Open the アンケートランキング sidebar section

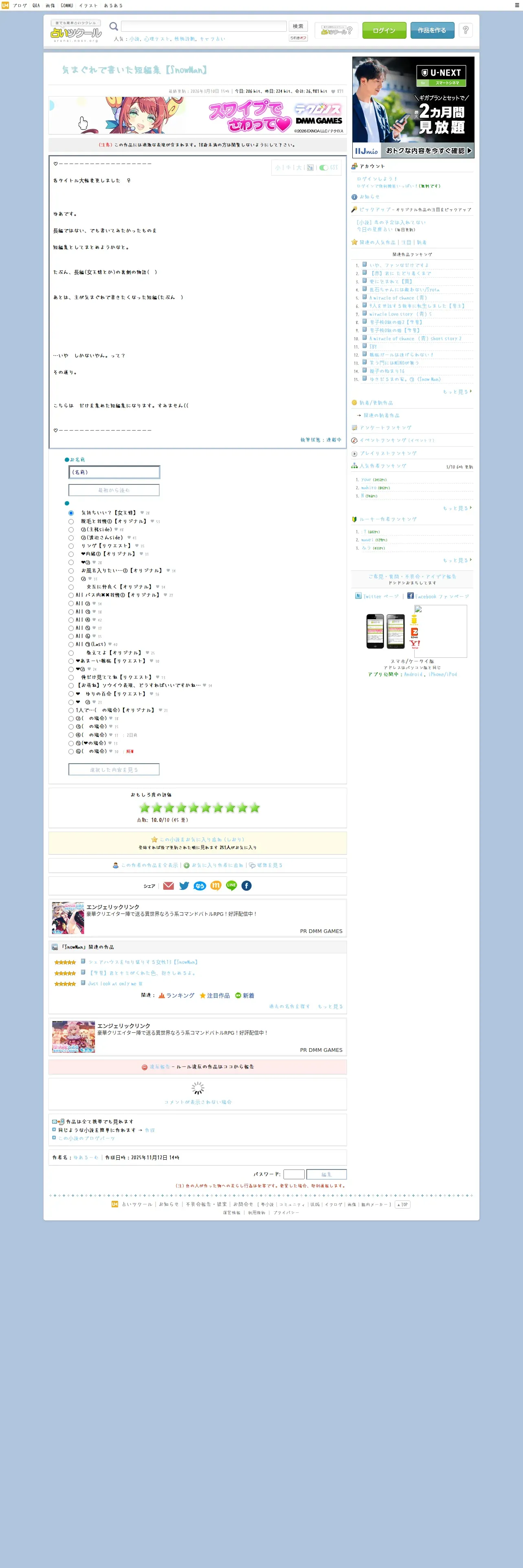point(385,428)
